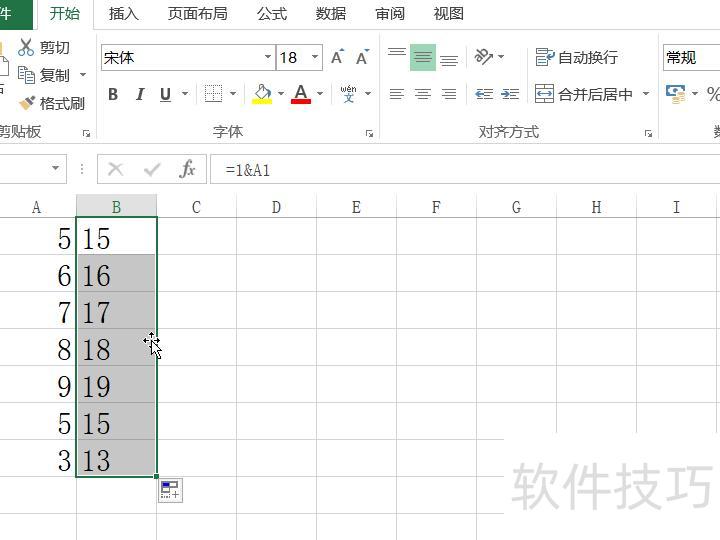Screen dimensions: 720x540
Task: Click the Copy icon
Action: pyautogui.click(x=26, y=75)
